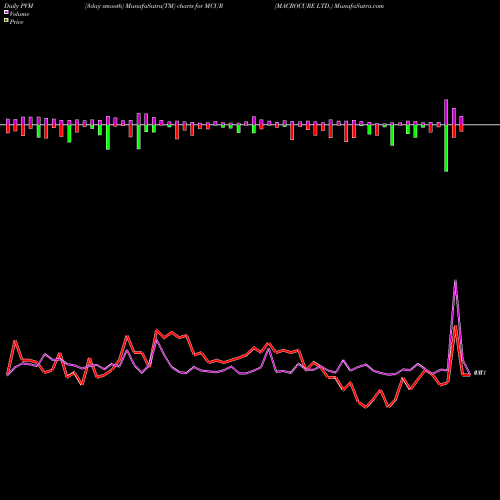Click the peak of the purple volume line
Image resolution: width=500 pixels, height=500 pixels.
455,281
